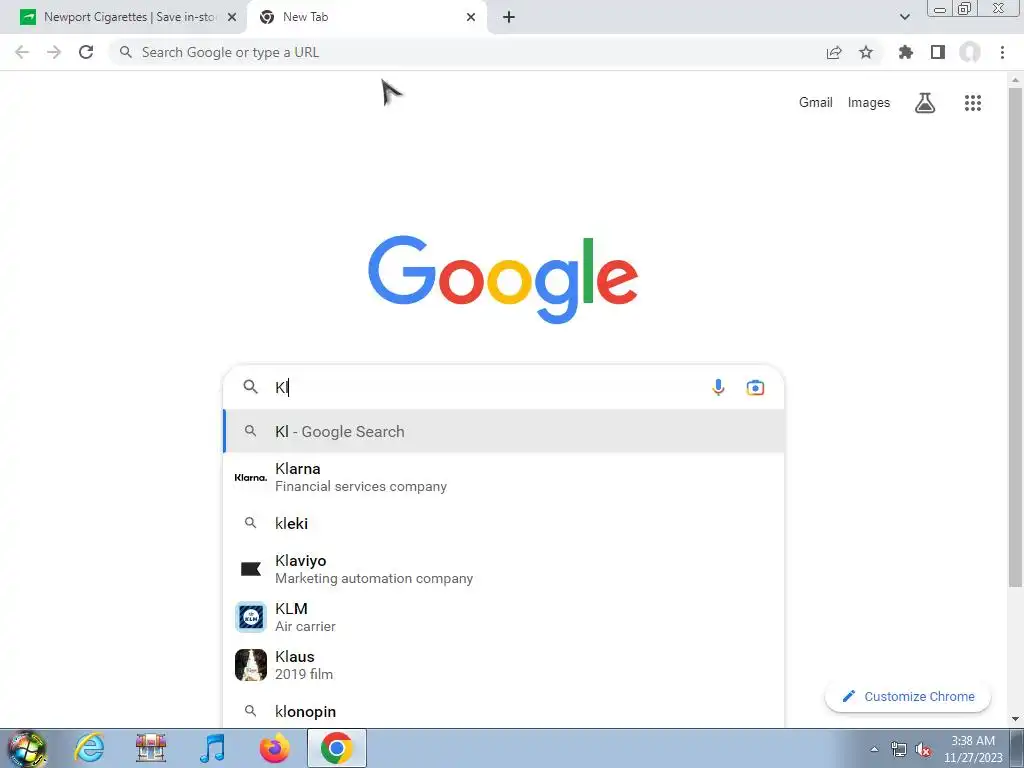Choose the KLM air carrier suggestion

click(x=504, y=617)
